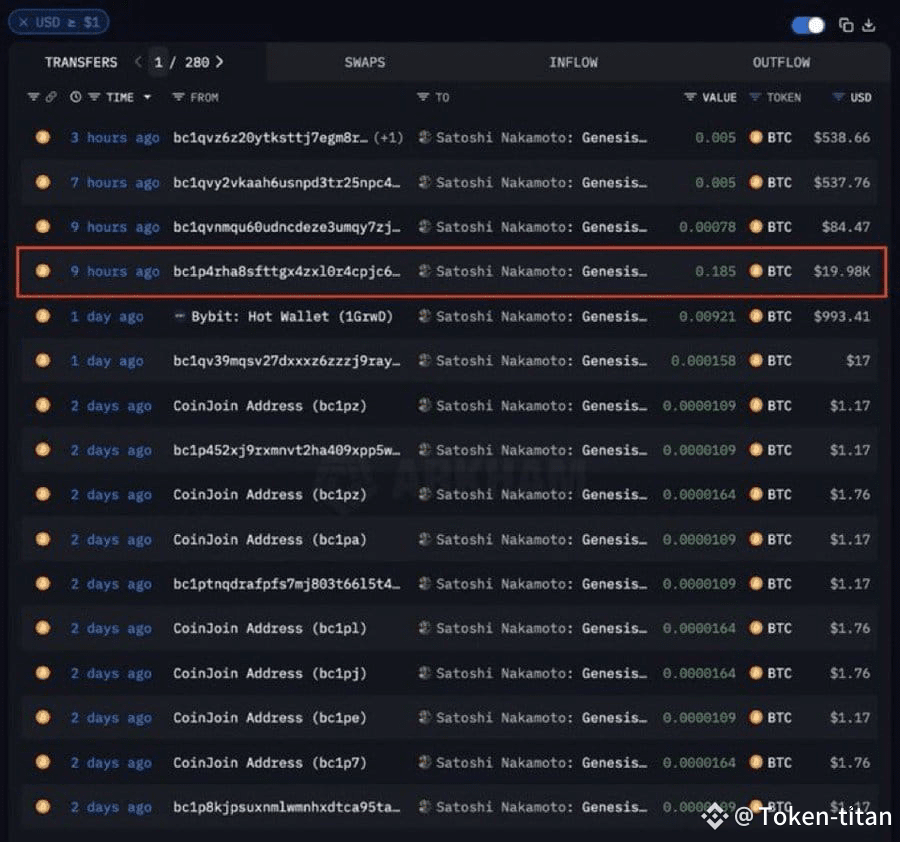Go to previous transfers page

tap(138, 62)
